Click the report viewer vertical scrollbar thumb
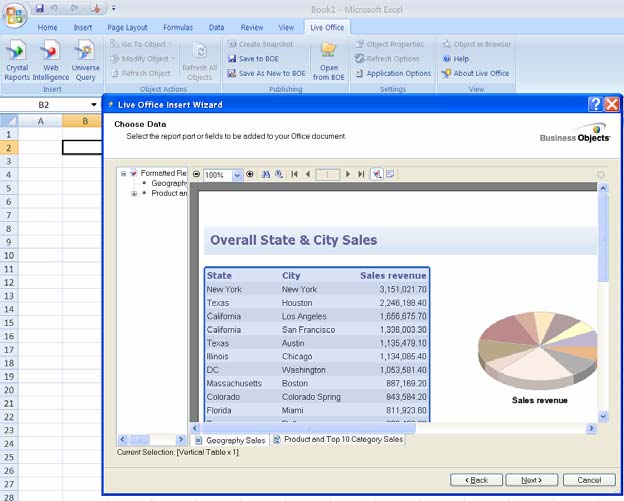Viewport: 624px width, 501px height. (603, 237)
